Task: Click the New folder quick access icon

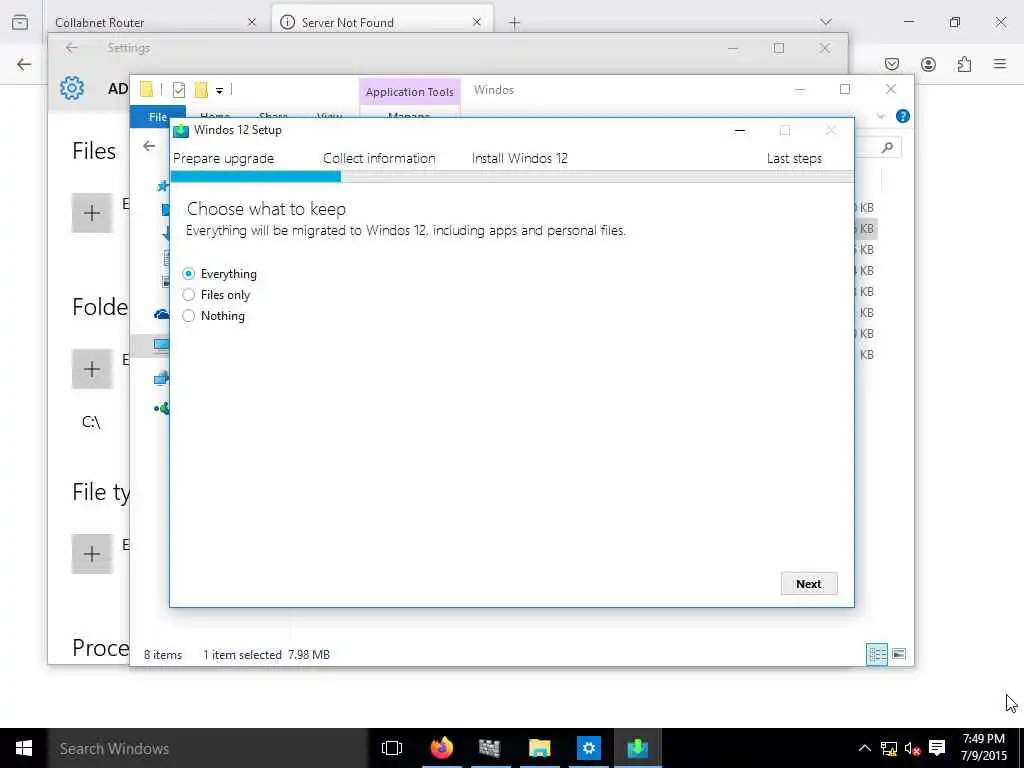Action: pyautogui.click(x=201, y=89)
